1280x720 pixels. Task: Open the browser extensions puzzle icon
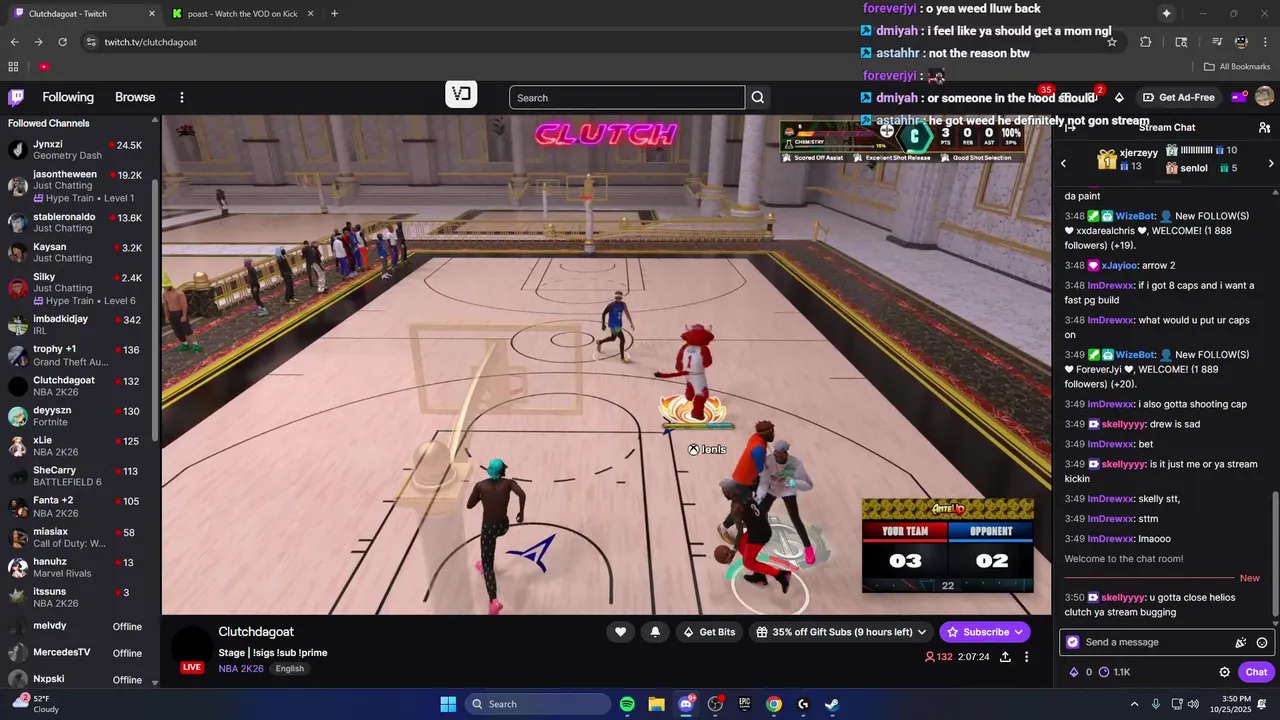pyautogui.click(x=1146, y=42)
